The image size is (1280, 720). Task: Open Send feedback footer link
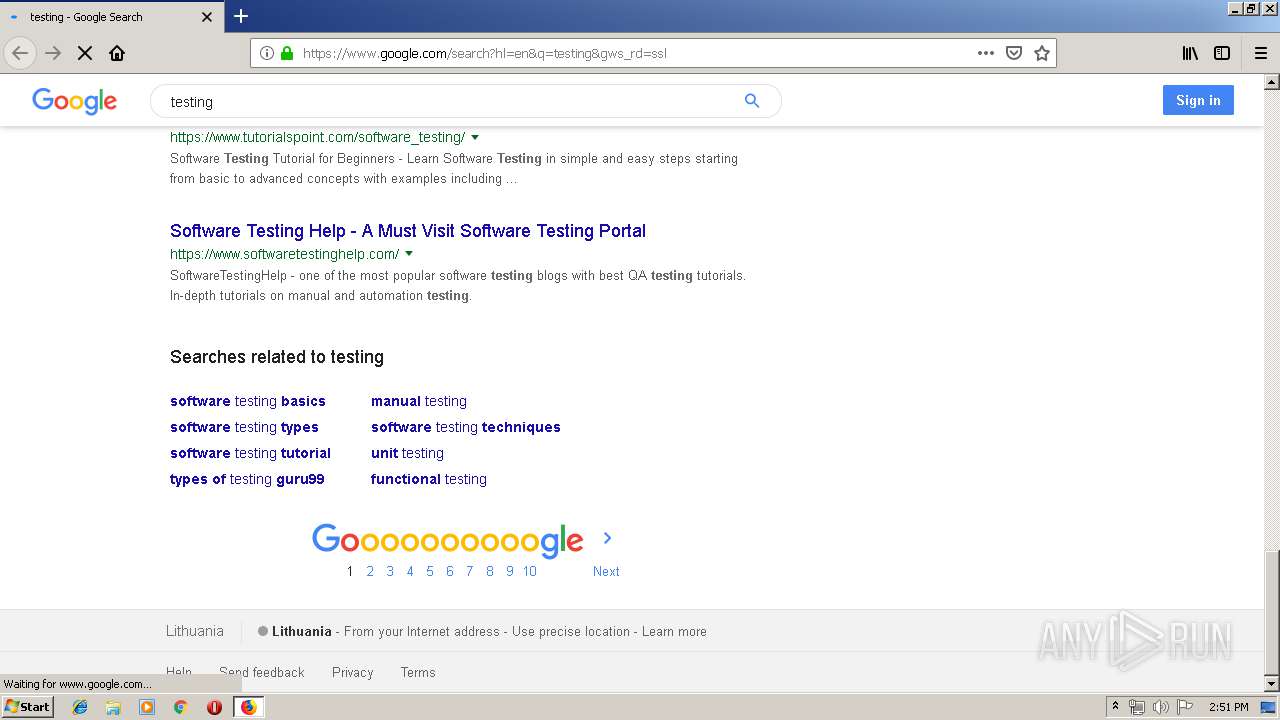[262, 673]
